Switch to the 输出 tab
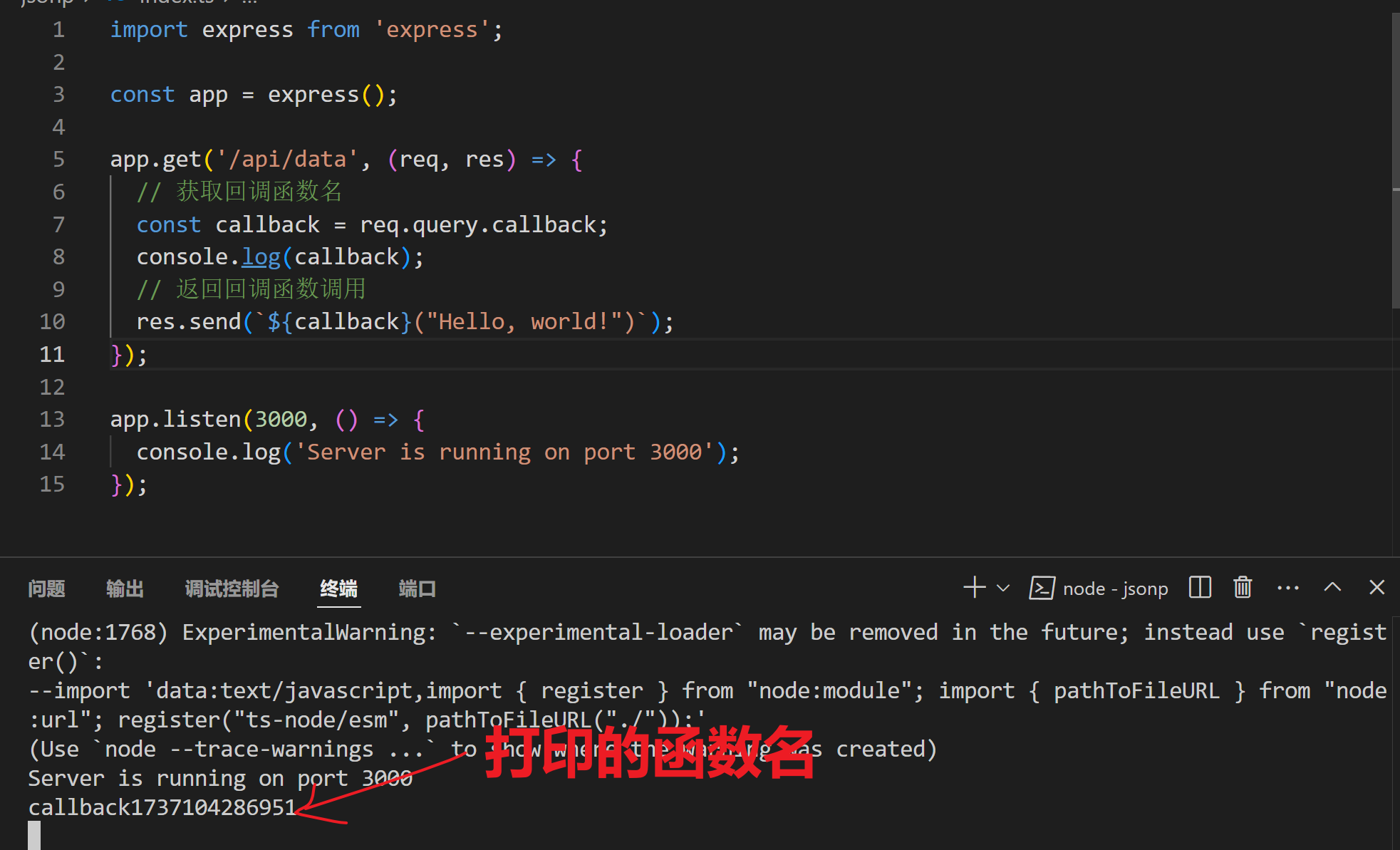 coord(125,589)
